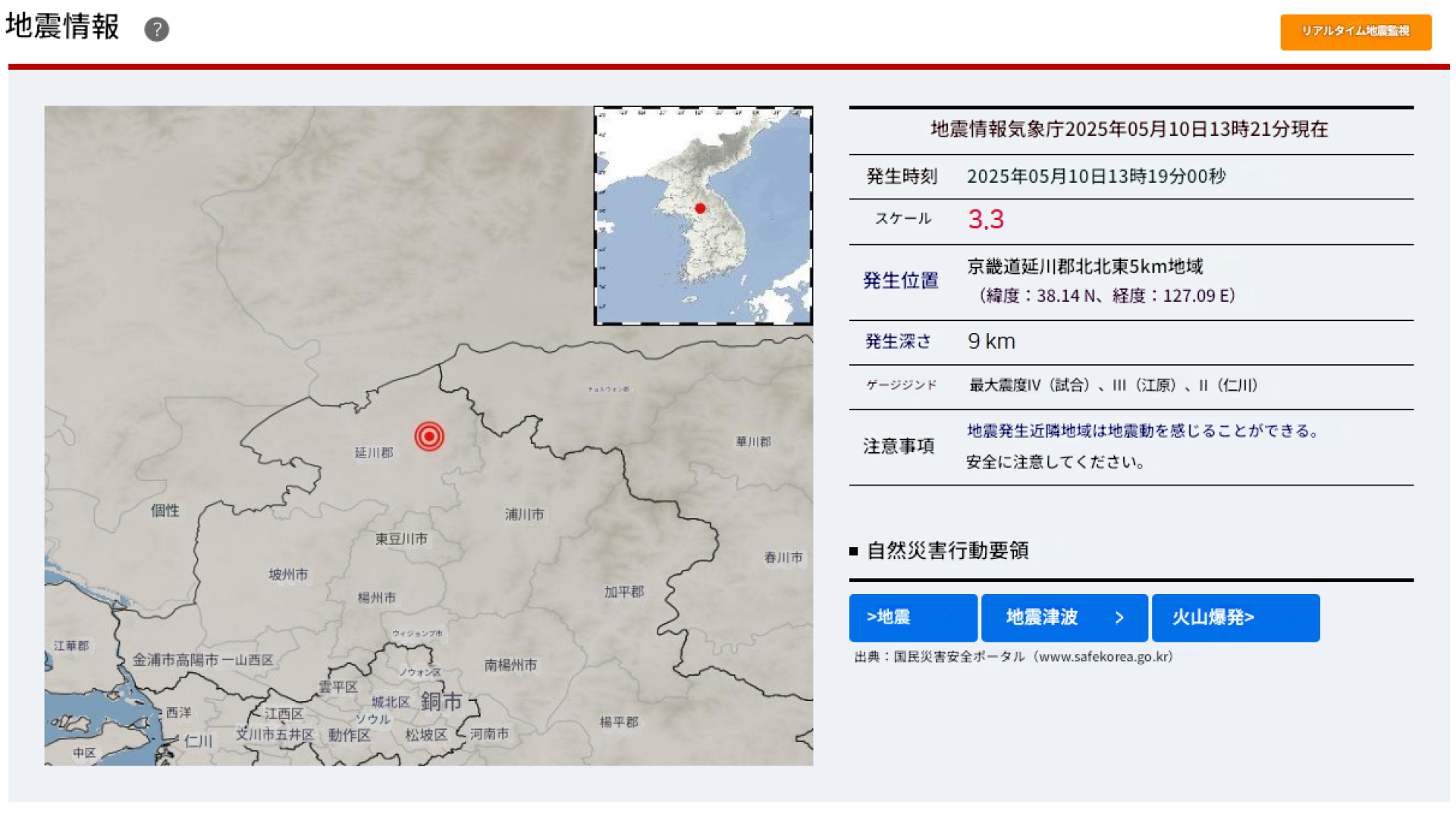Click the magnitude value 3.3
This screenshot has height=814, width=1456.
(x=986, y=220)
